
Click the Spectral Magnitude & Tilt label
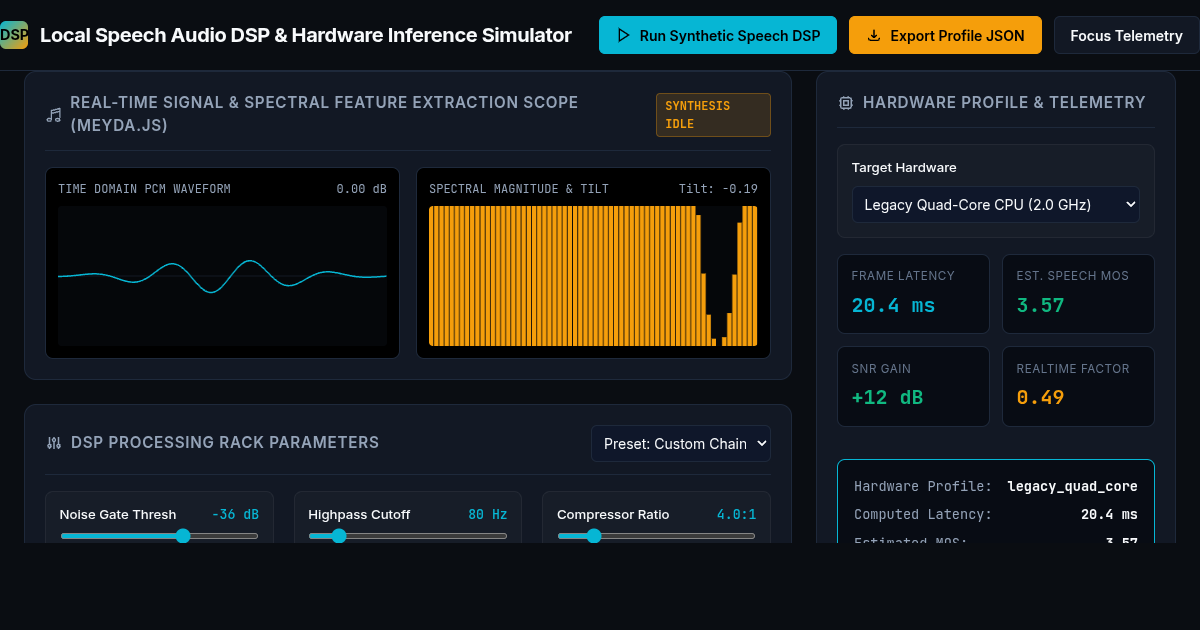(519, 189)
